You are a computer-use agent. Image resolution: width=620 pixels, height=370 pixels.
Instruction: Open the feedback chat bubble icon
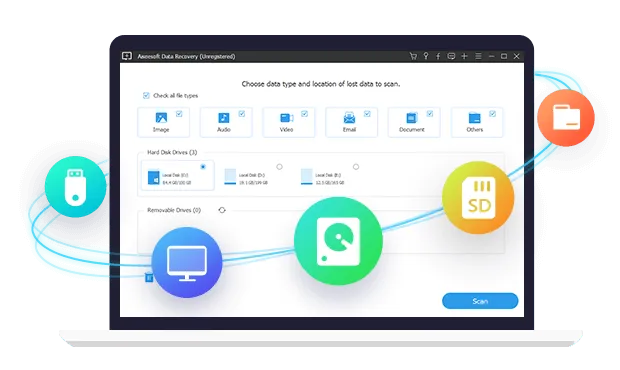click(x=451, y=57)
